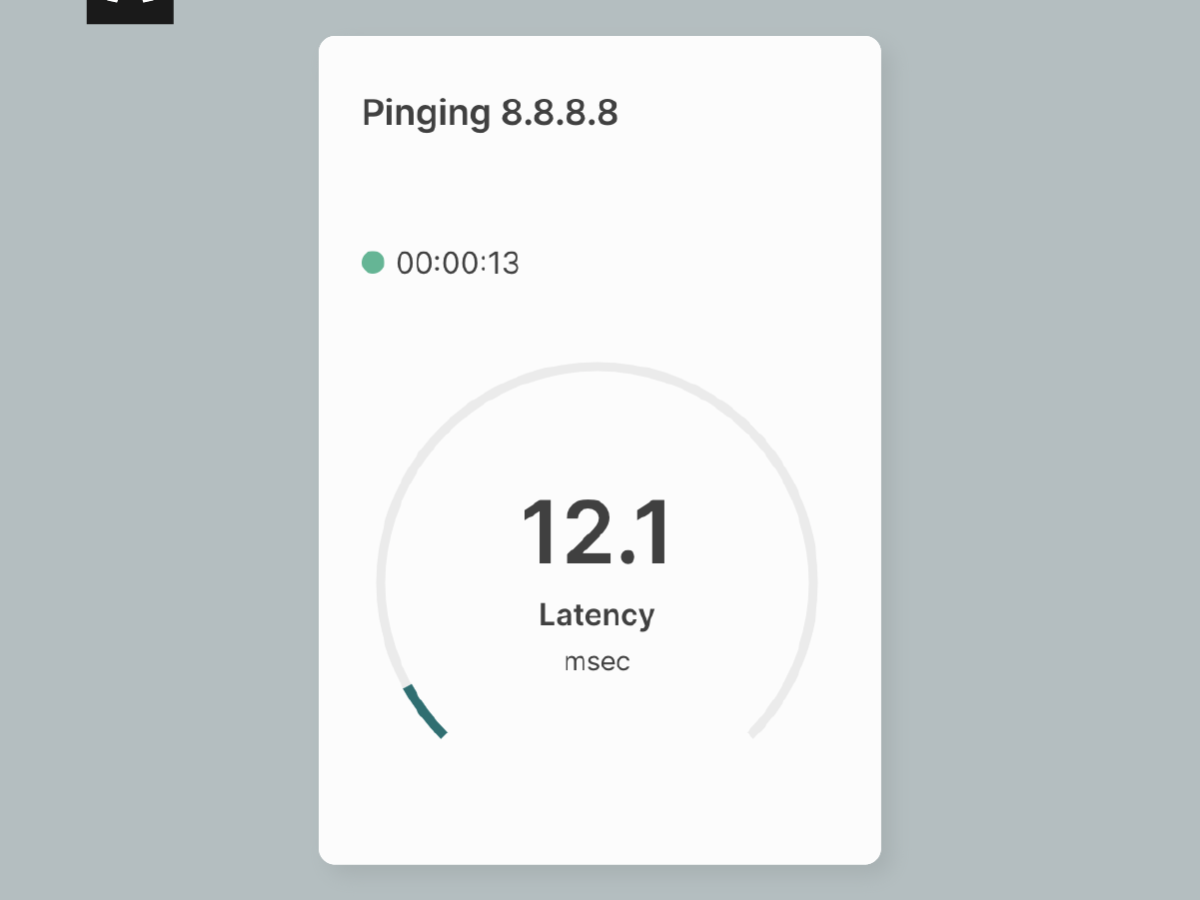Click the gray gauge arc at its top
Viewport: 1200px width, 900px height.
point(597,367)
